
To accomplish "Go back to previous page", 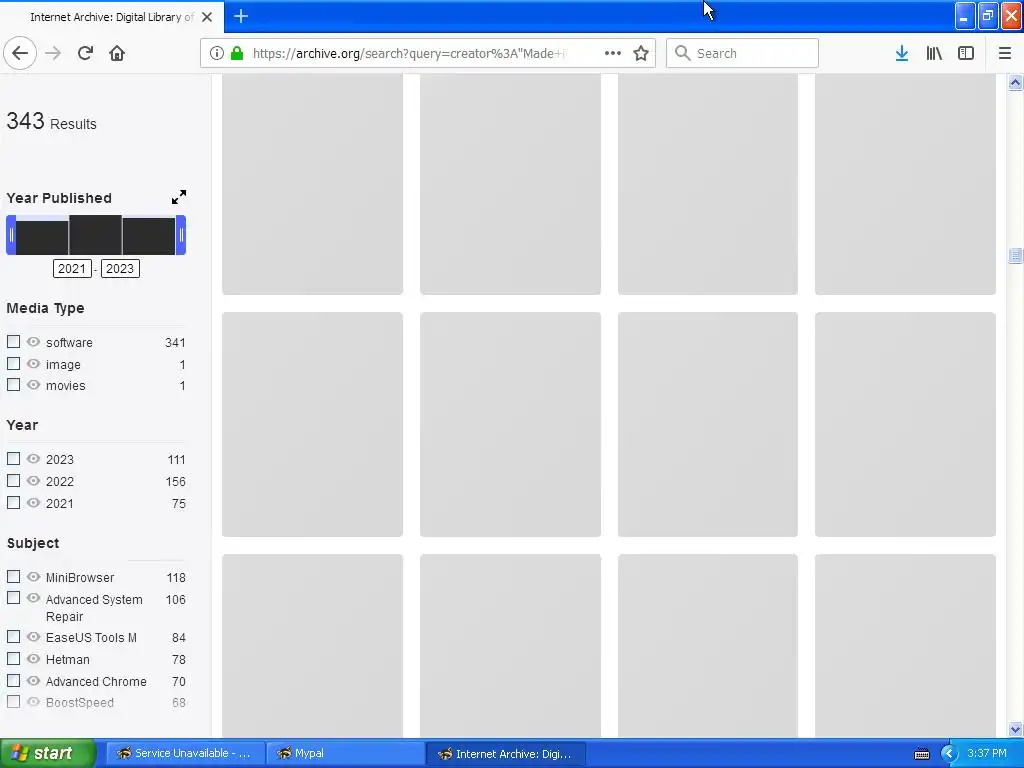I will point(20,53).
